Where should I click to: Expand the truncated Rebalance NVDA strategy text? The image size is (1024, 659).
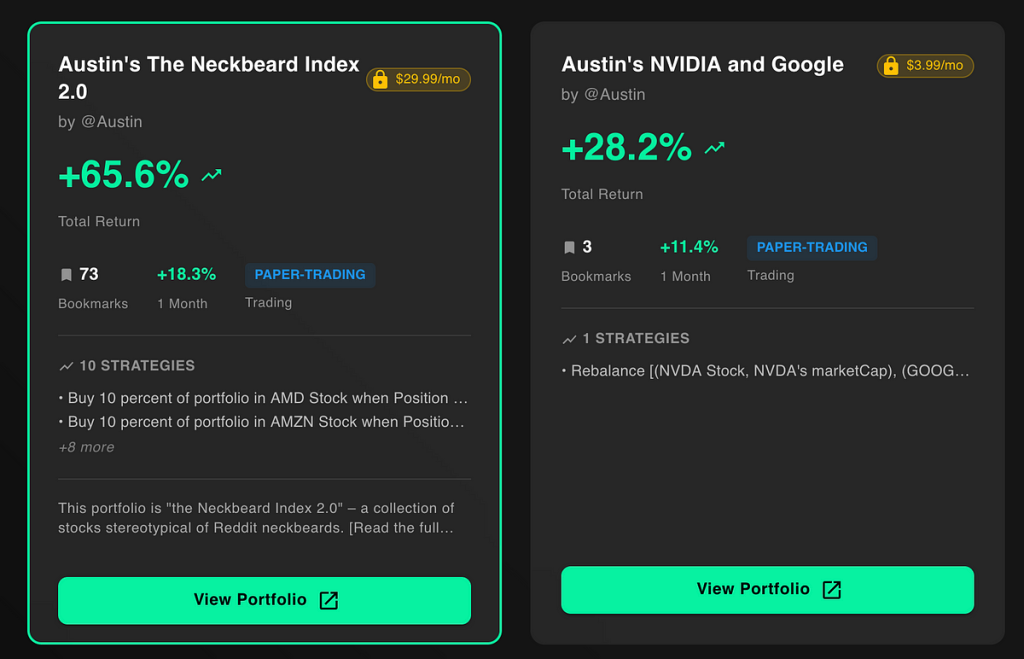tap(960, 371)
